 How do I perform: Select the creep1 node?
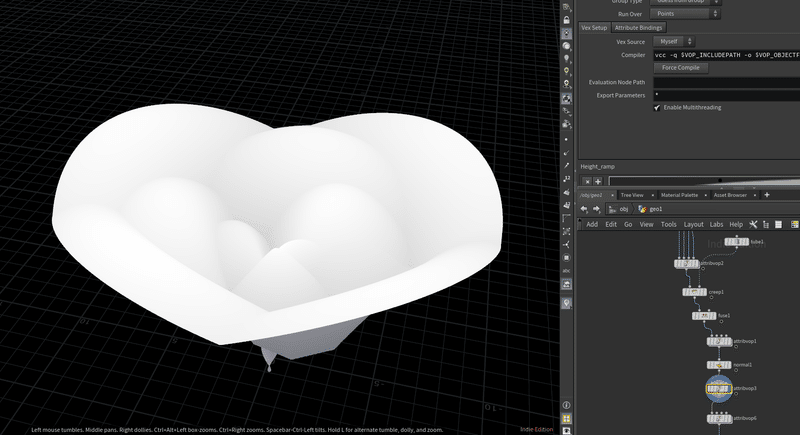[694, 292]
